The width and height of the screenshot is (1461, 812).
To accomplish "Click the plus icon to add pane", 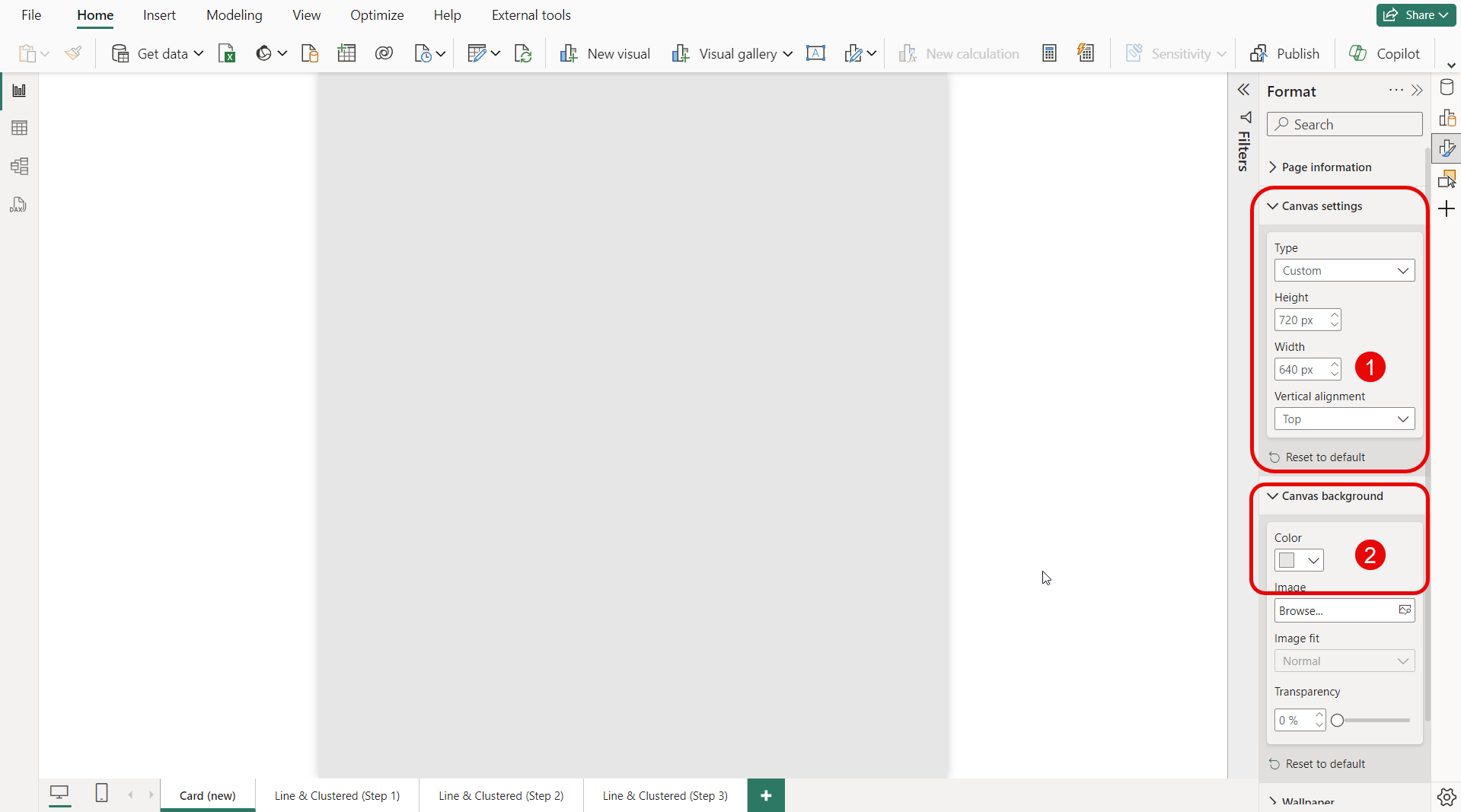I will [1447, 209].
